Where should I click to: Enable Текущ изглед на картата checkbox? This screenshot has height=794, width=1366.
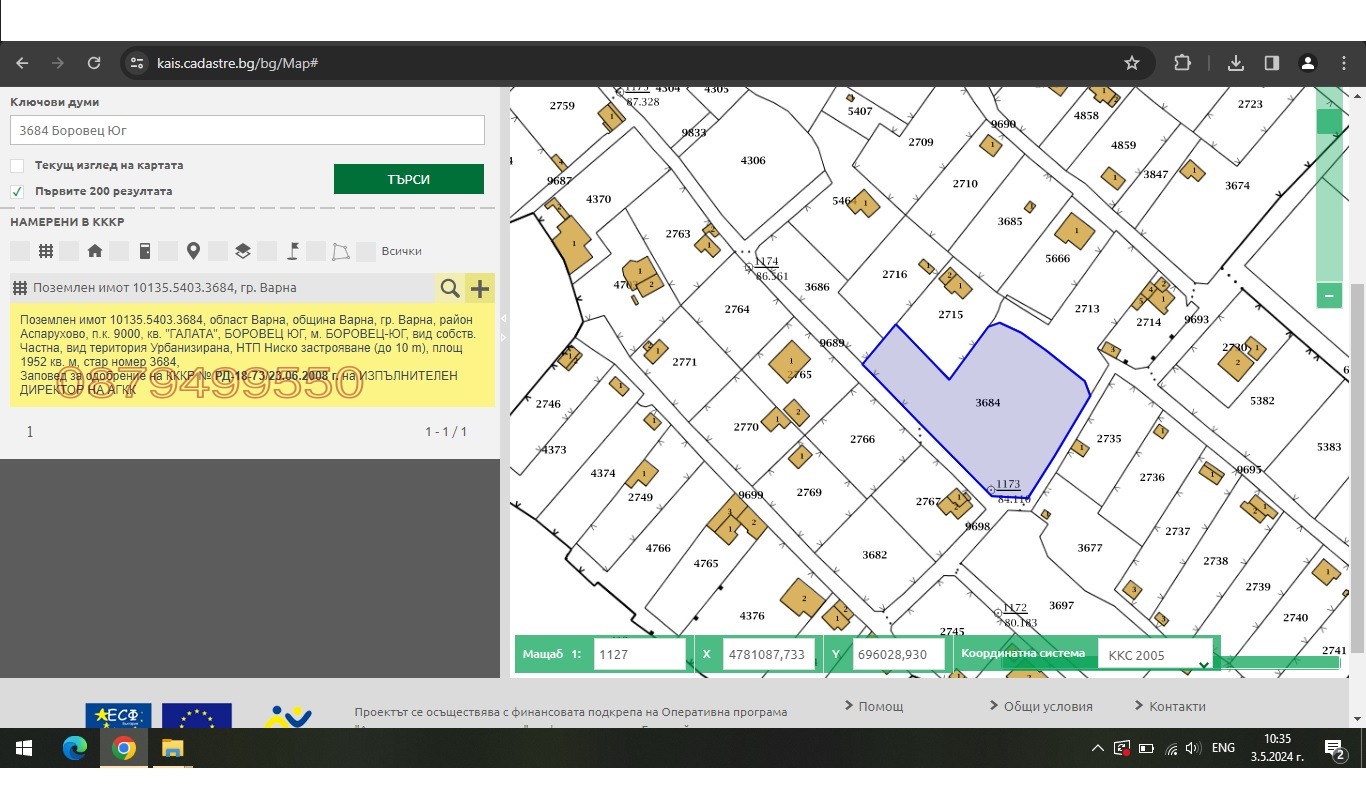pyautogui.click(x=17, y=166)
